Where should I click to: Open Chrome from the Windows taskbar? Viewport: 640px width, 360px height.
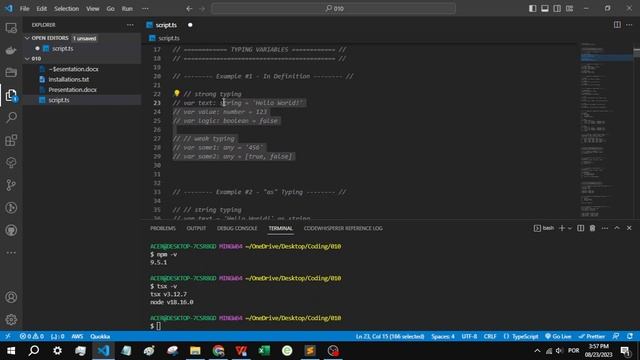tap(218, 351)
